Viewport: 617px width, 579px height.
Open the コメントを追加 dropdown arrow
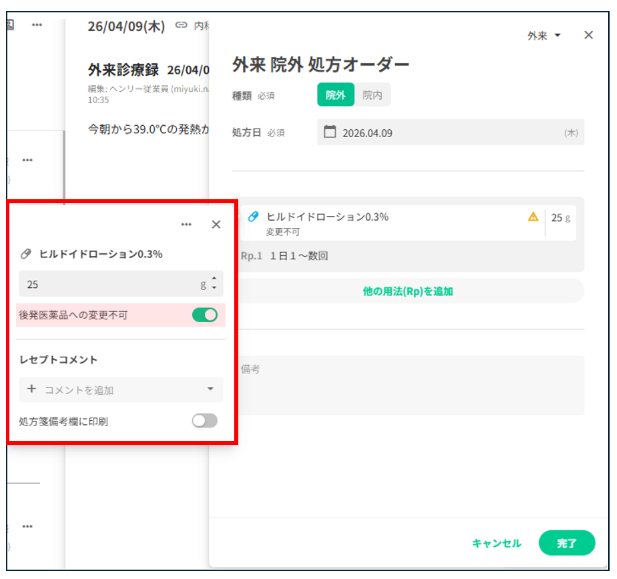click(x=211, y=389)
